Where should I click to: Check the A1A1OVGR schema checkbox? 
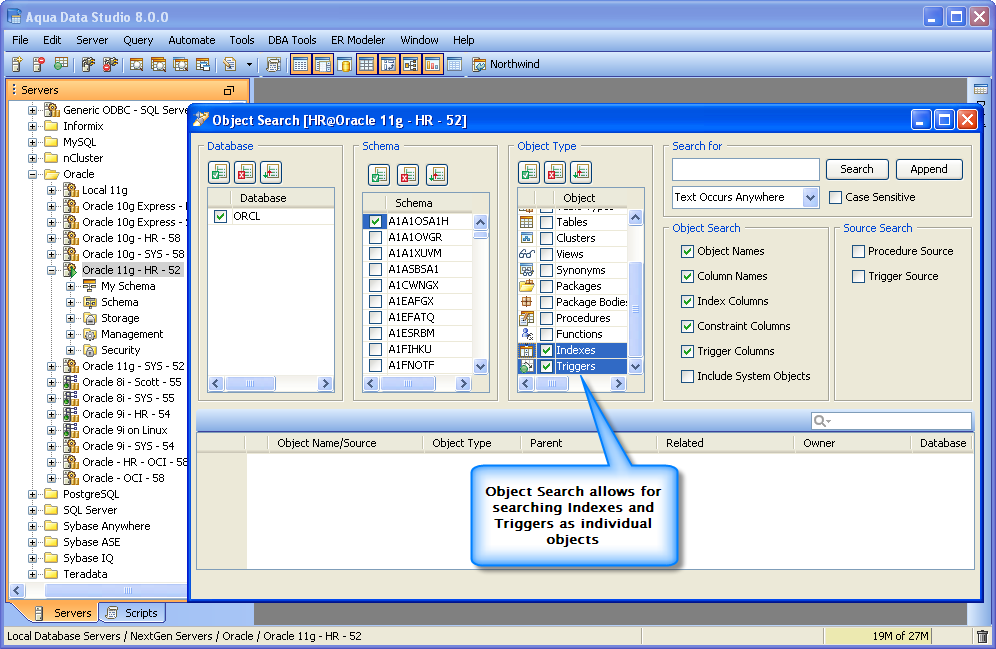pyautogui.click(x=375, y=238)
